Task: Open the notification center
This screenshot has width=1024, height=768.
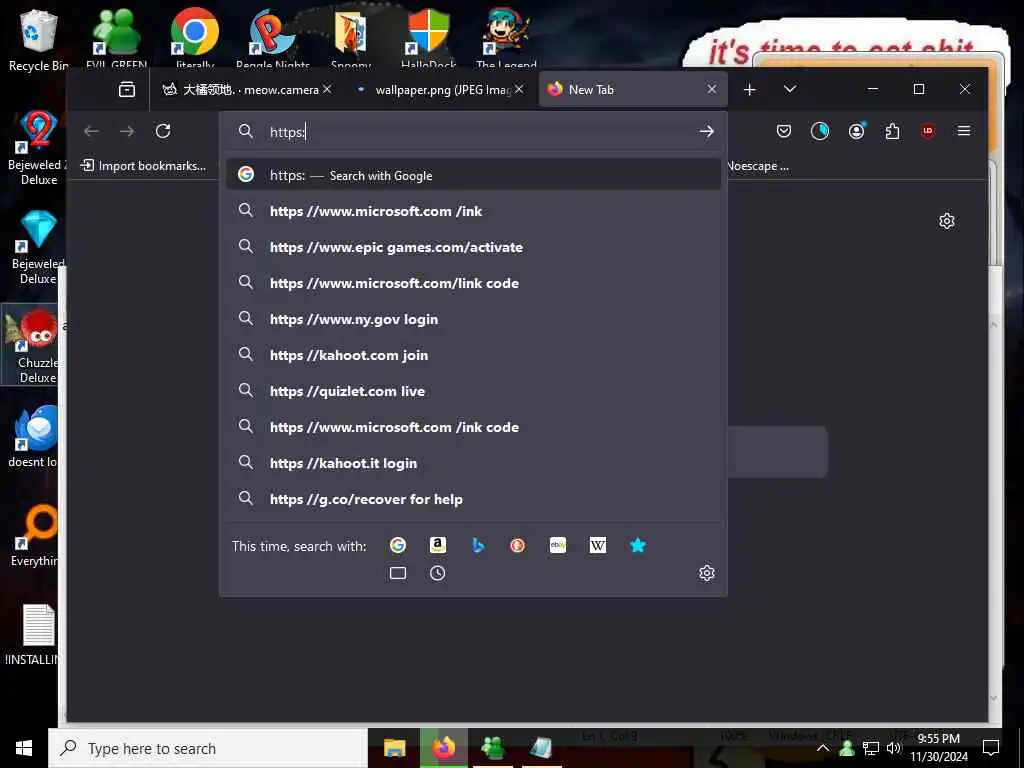Action: click(991, 748)
